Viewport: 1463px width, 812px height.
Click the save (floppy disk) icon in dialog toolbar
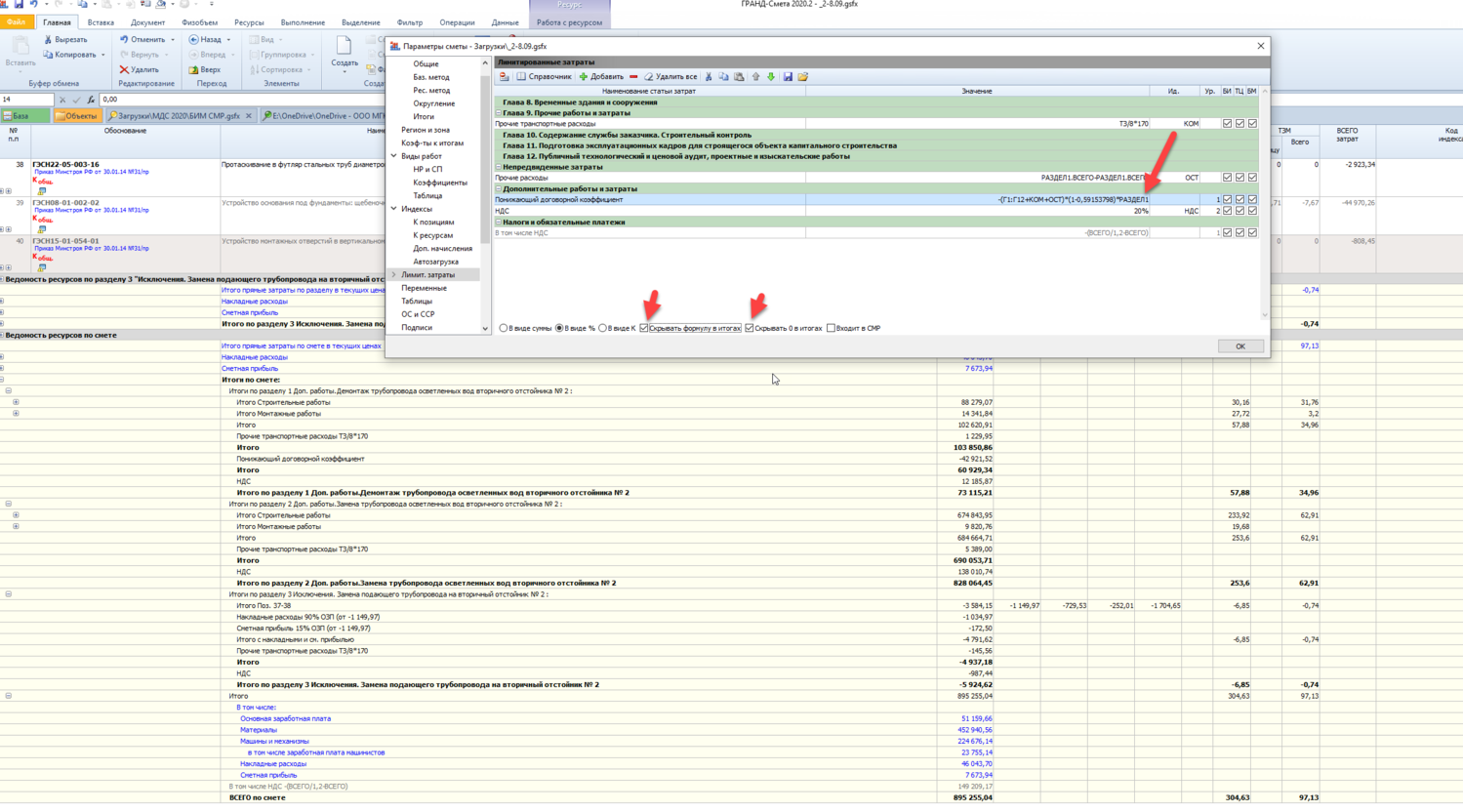click(788, 77)
